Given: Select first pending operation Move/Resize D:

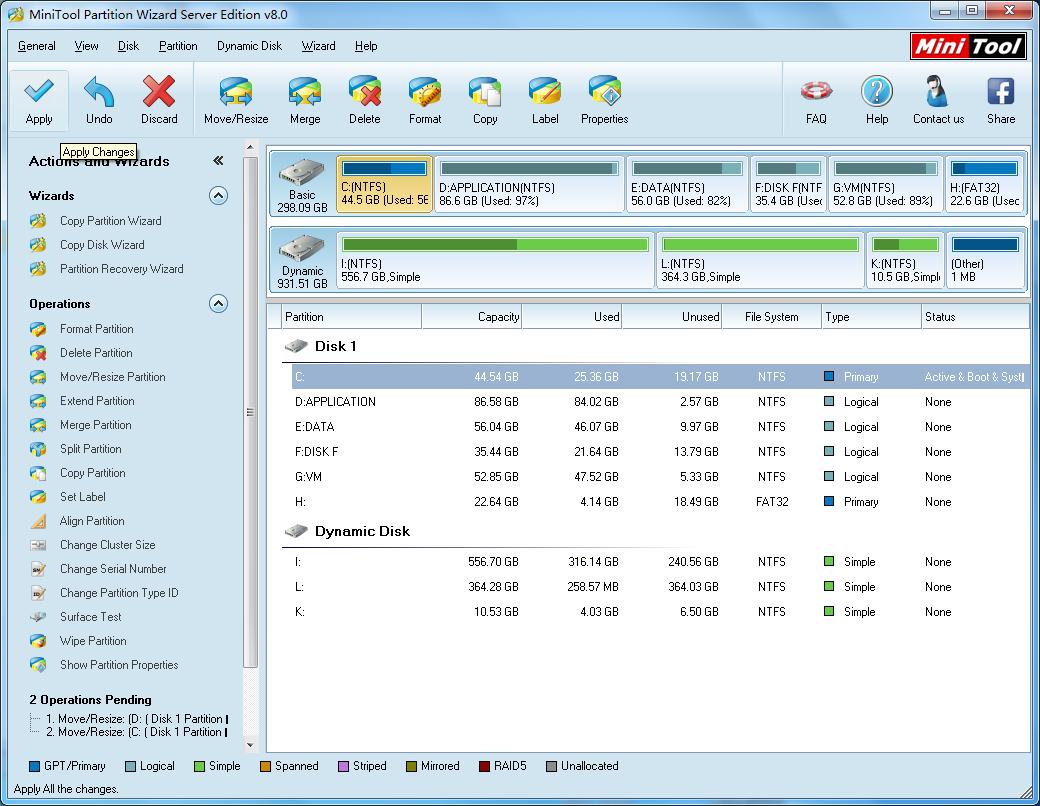Looking at the screenshot, I should point(137,718).
